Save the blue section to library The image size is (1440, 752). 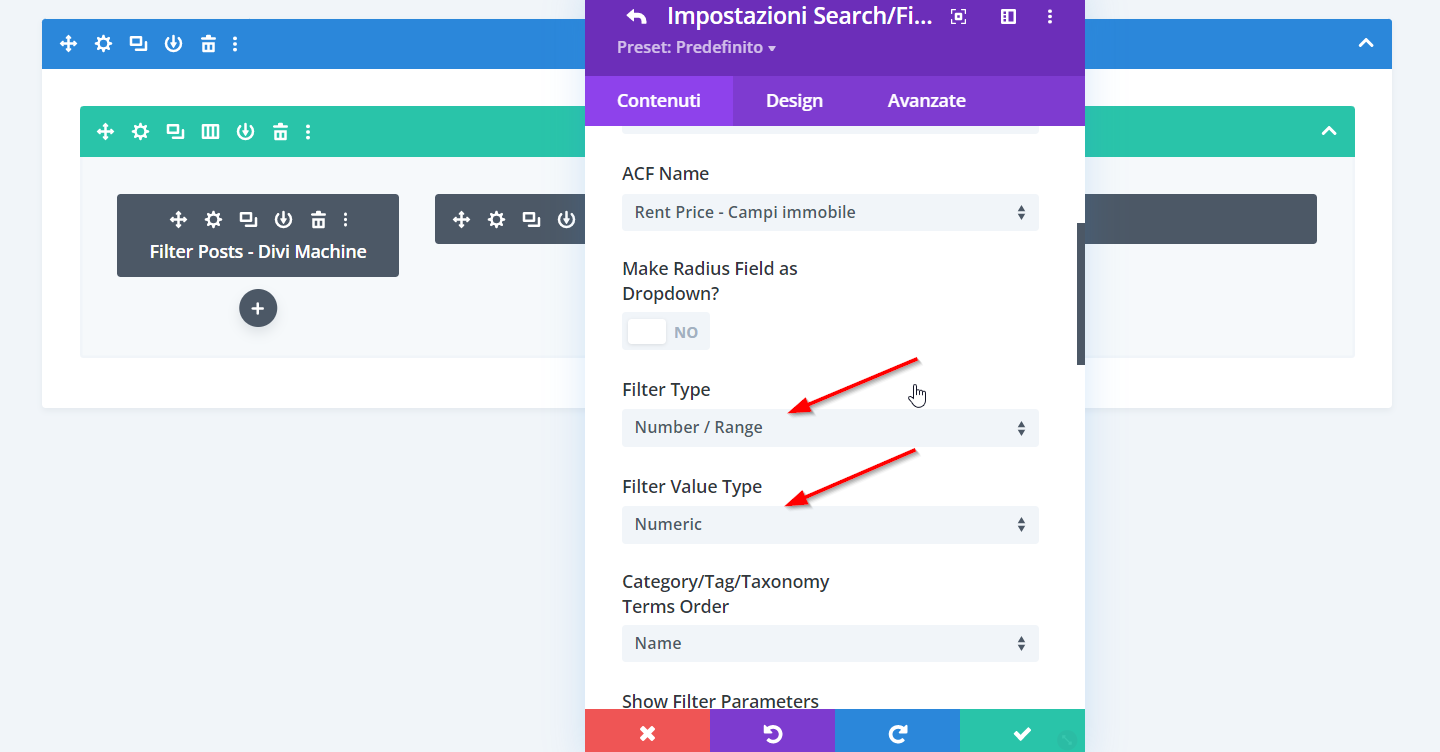click(x=173, y=44)
